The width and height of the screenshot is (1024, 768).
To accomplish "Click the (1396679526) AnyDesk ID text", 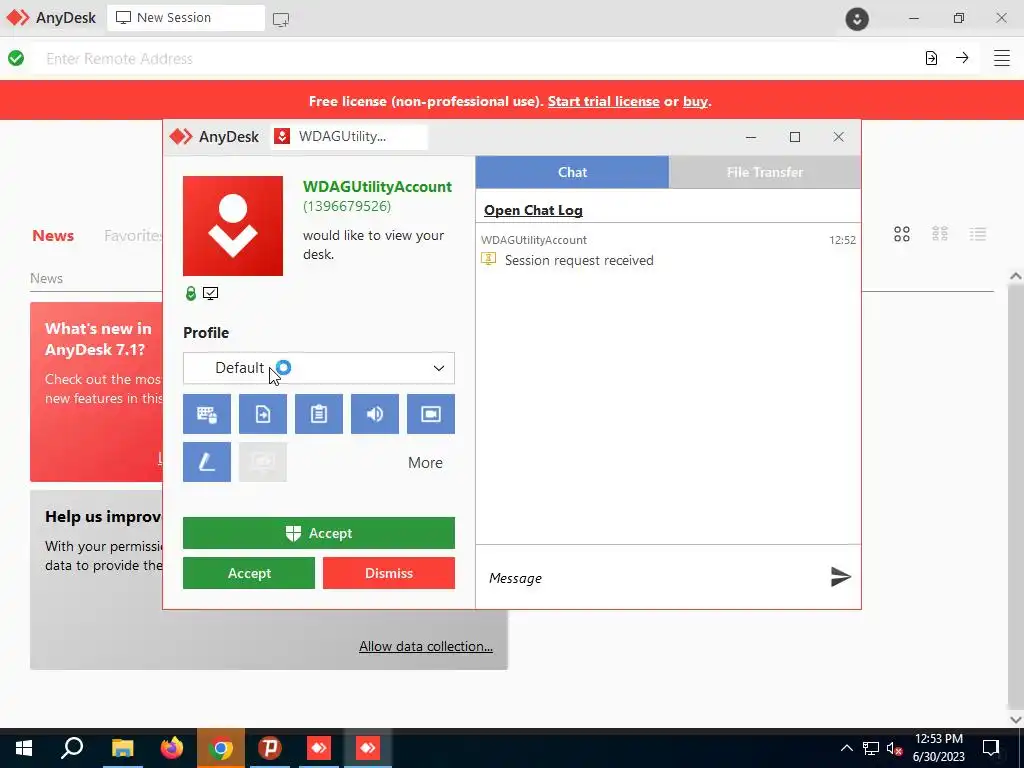I will (x=347, y=206).
